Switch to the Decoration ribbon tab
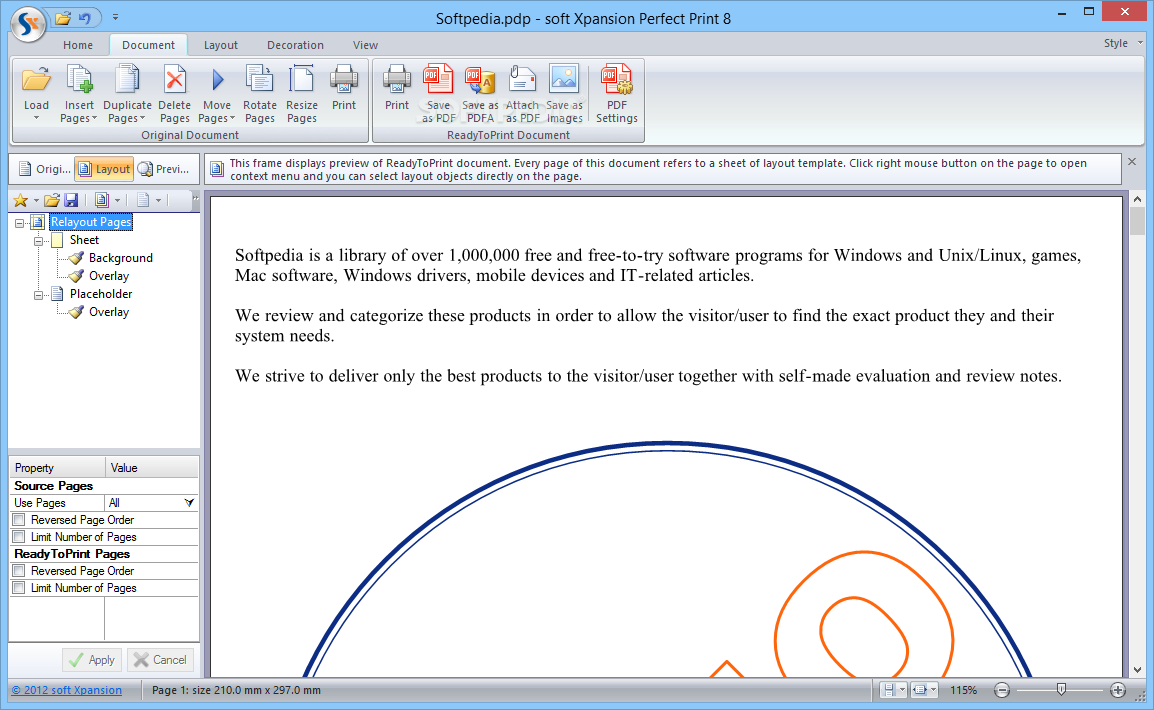This screenshot has height=710, width=1154. coord(295,45)
